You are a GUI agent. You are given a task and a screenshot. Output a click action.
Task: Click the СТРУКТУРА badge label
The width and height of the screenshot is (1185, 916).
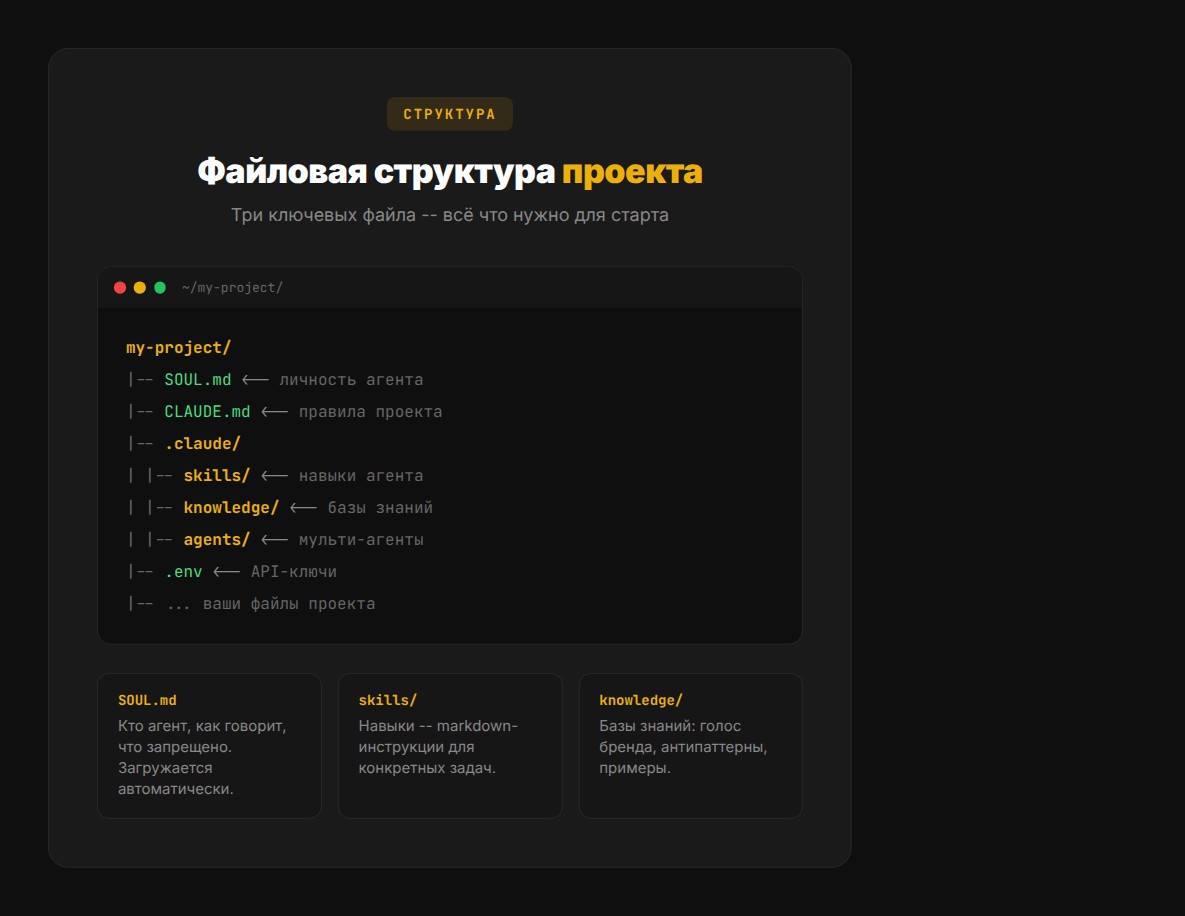[450, 114]
